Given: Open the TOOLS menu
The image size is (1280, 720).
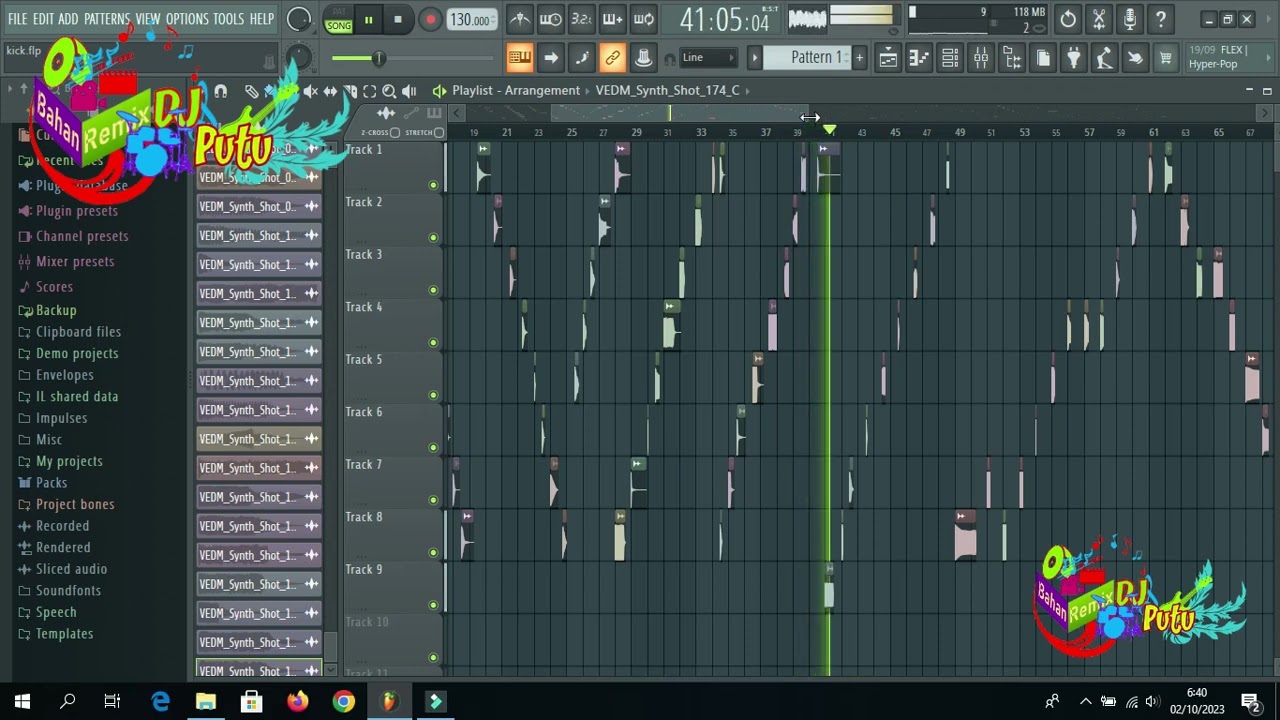Looking at the screenshot, I should coord(228,19).
